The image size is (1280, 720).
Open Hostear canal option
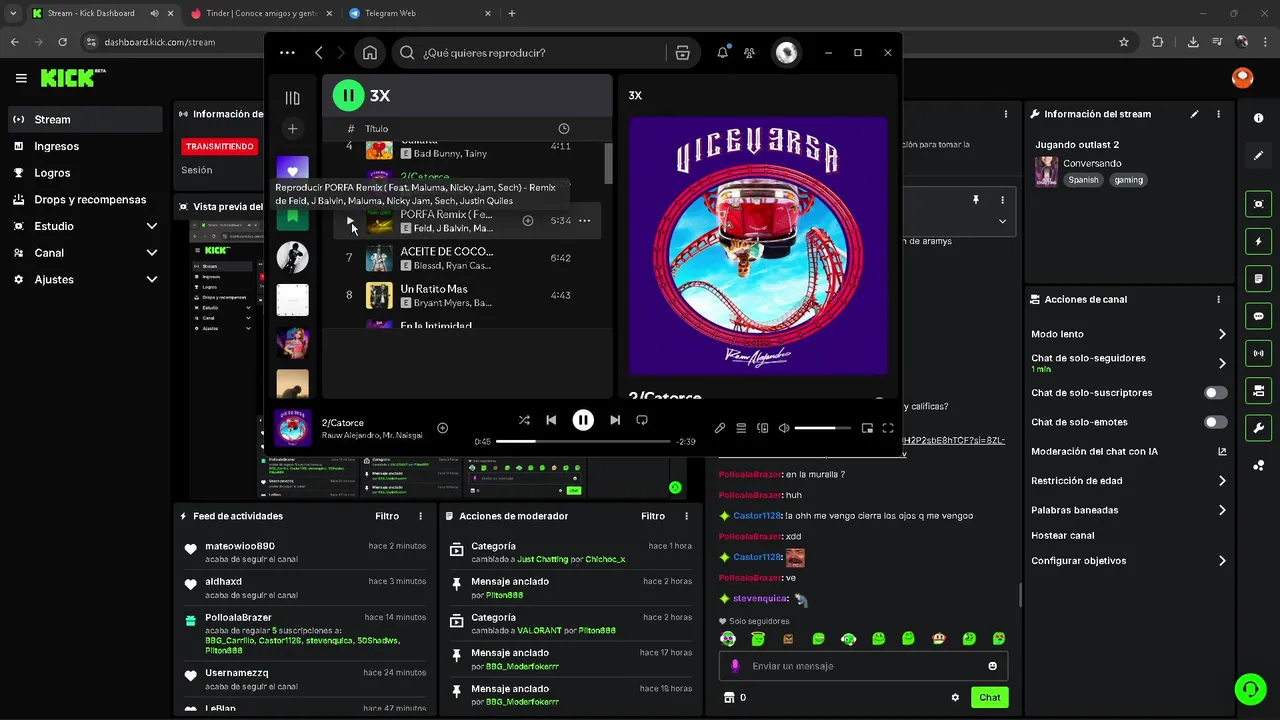pos(1062,535)
